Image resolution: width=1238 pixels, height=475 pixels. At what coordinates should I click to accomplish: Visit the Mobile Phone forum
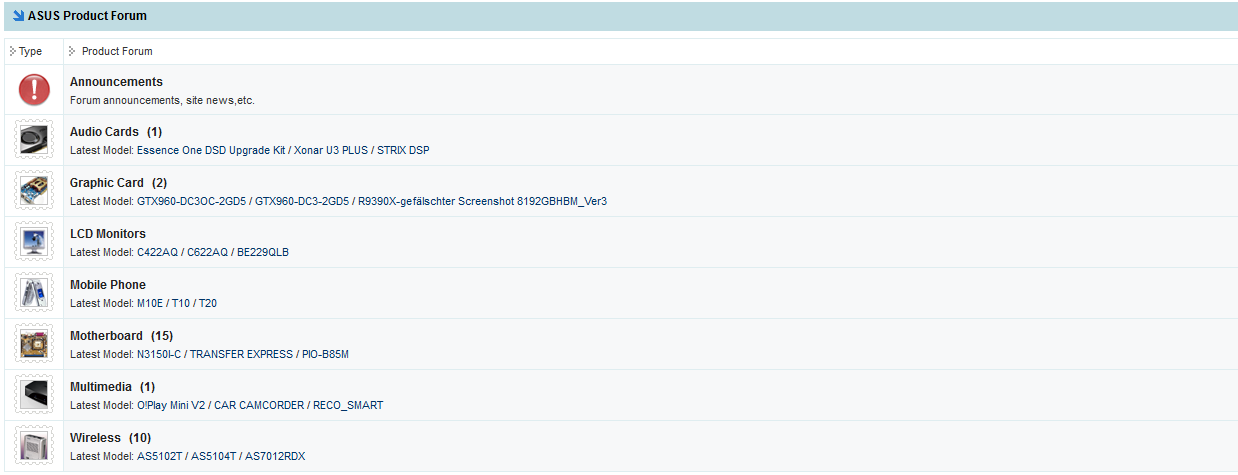click(108, 285)
